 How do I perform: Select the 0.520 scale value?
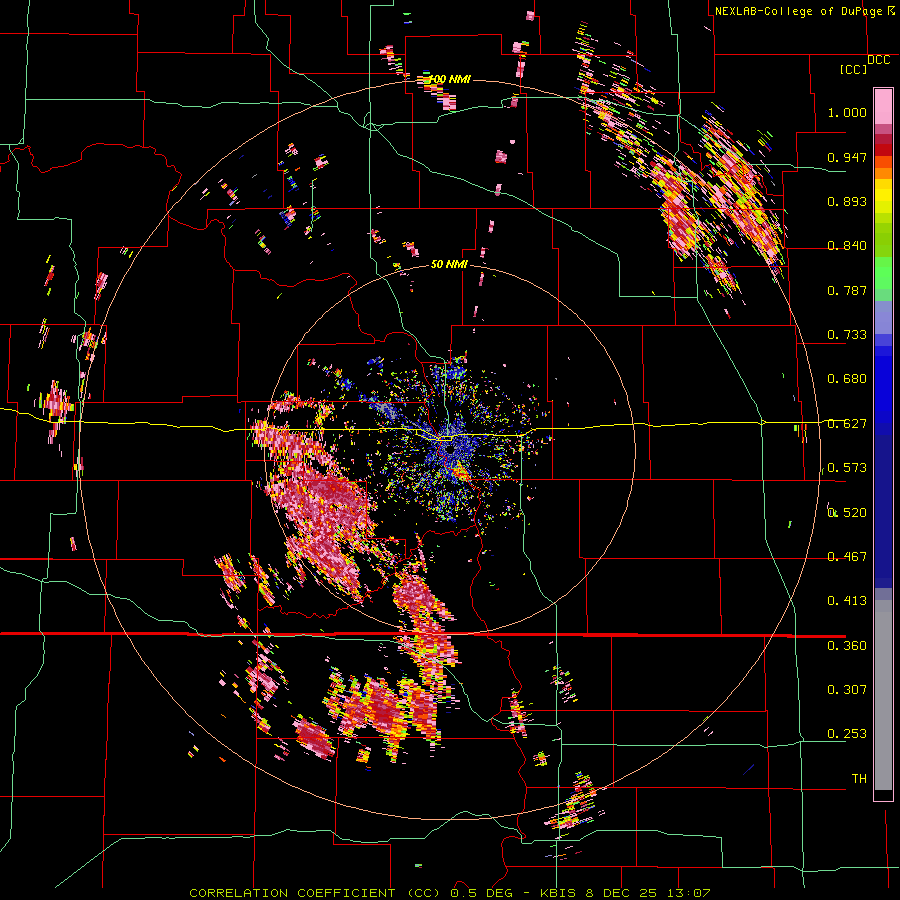[x=847, y=513]
